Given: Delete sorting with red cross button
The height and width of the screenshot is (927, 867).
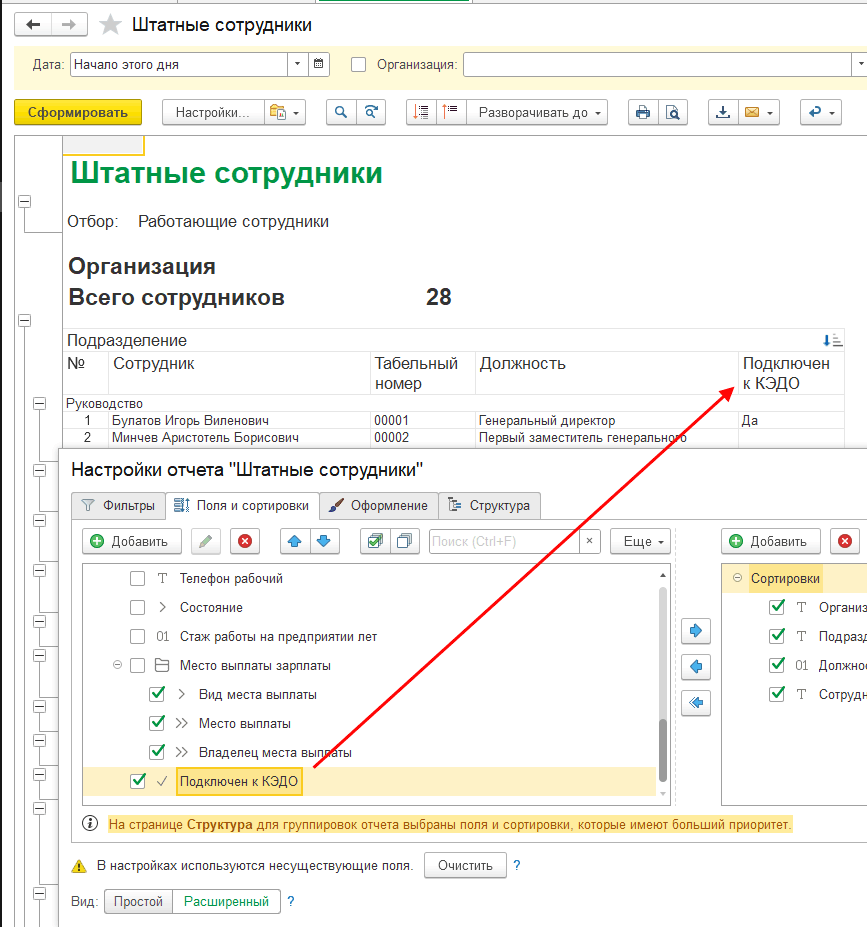Looking at the screenshot, I should pyautogui.click(x=845, y=541).
